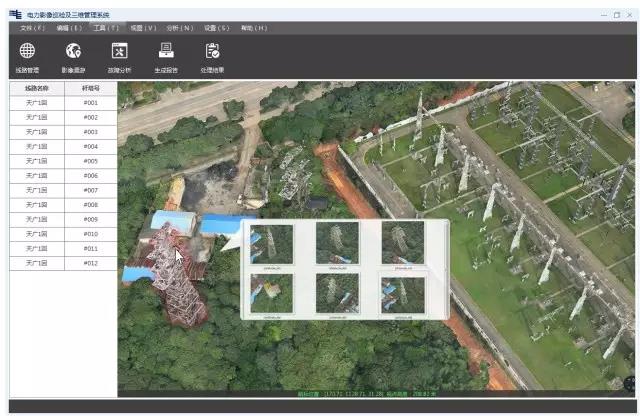Viewport: 640px width, 416px height.
Task: Open the bottom-right tower photo thumbnail
Action: coord(403,293)
